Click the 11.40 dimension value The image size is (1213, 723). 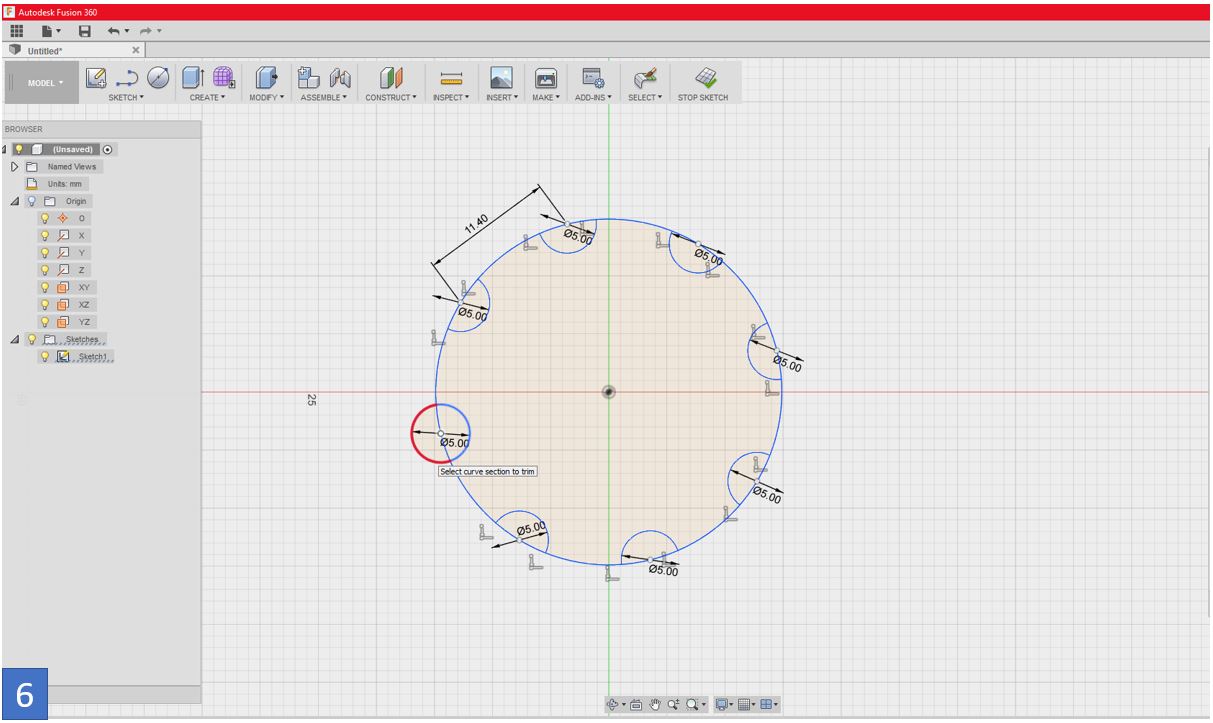[x=477, y=224]
